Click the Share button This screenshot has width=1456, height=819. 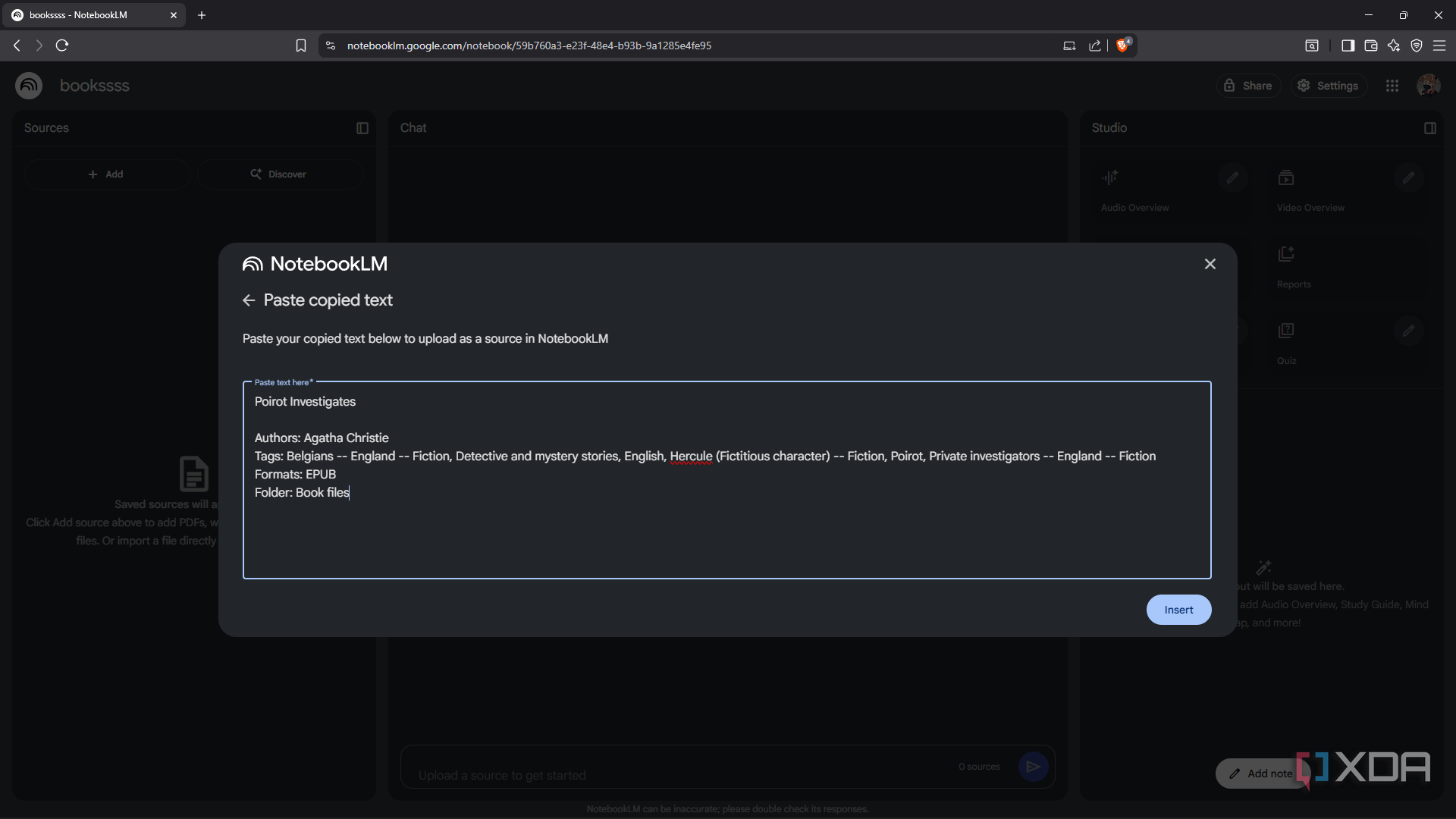pos(1248,86)
